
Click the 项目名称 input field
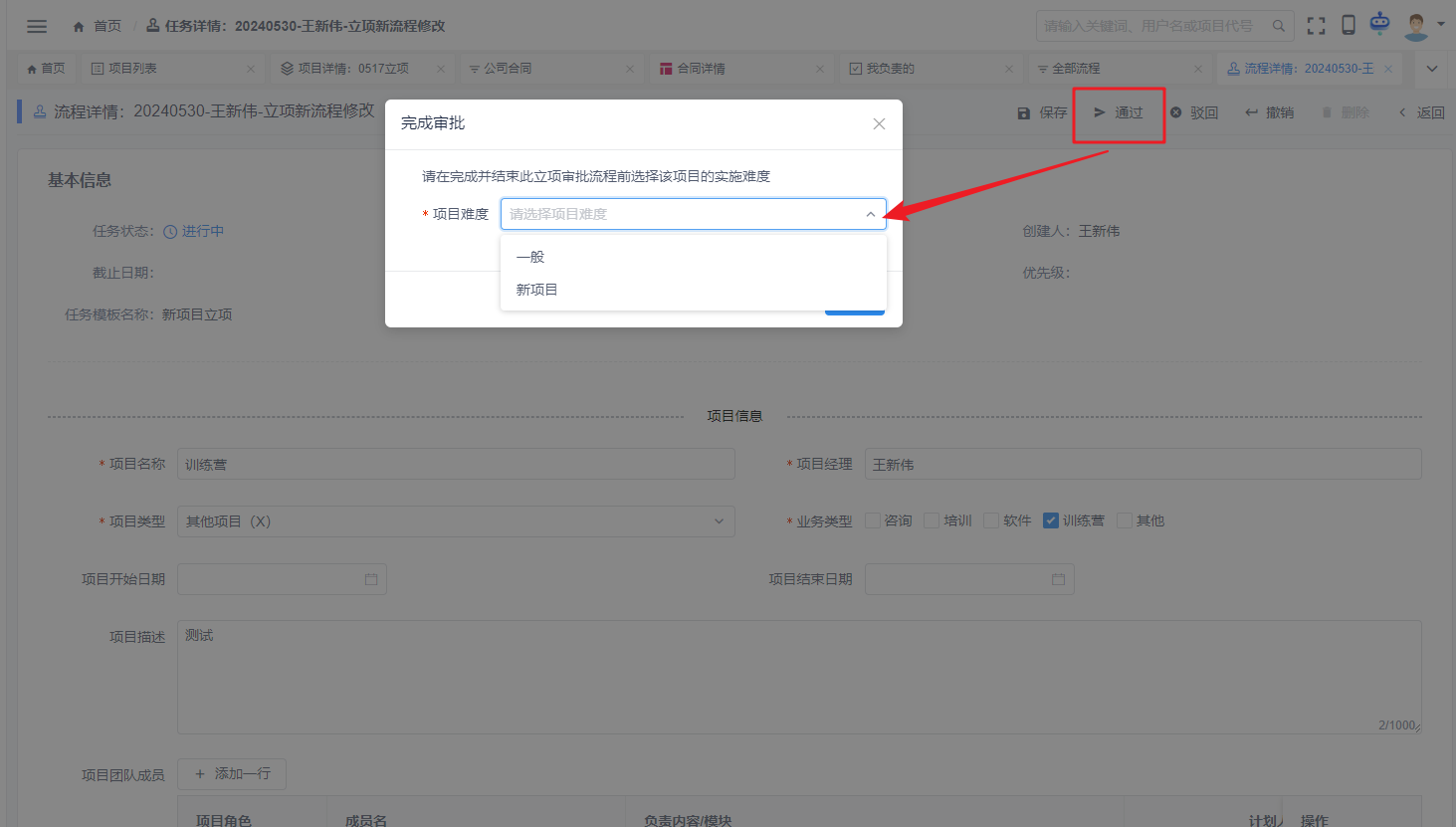[456, 464]
